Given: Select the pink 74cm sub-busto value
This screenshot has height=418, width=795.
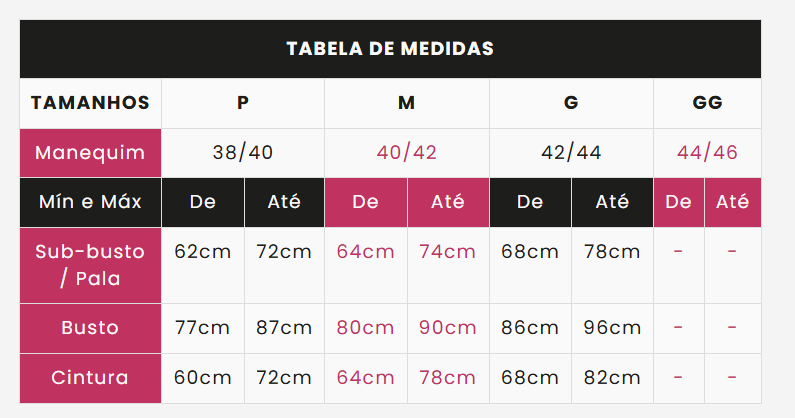Looking at the screenshot, I should coord(448,252).
